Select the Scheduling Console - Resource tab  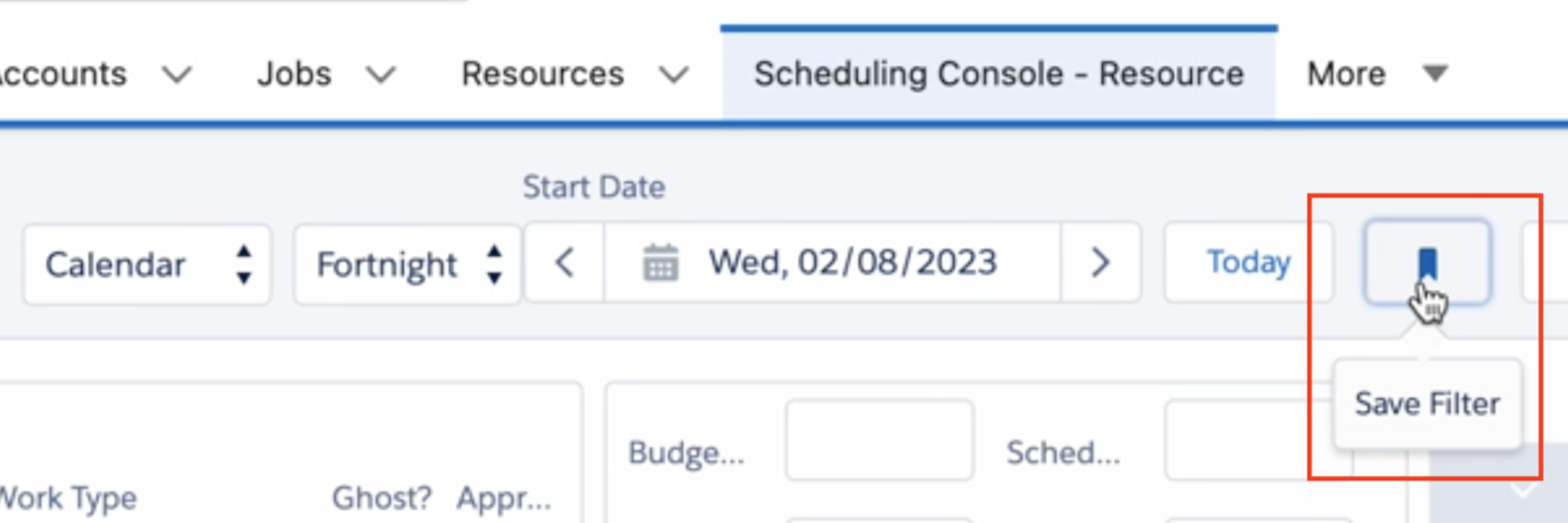click(998, 74)
